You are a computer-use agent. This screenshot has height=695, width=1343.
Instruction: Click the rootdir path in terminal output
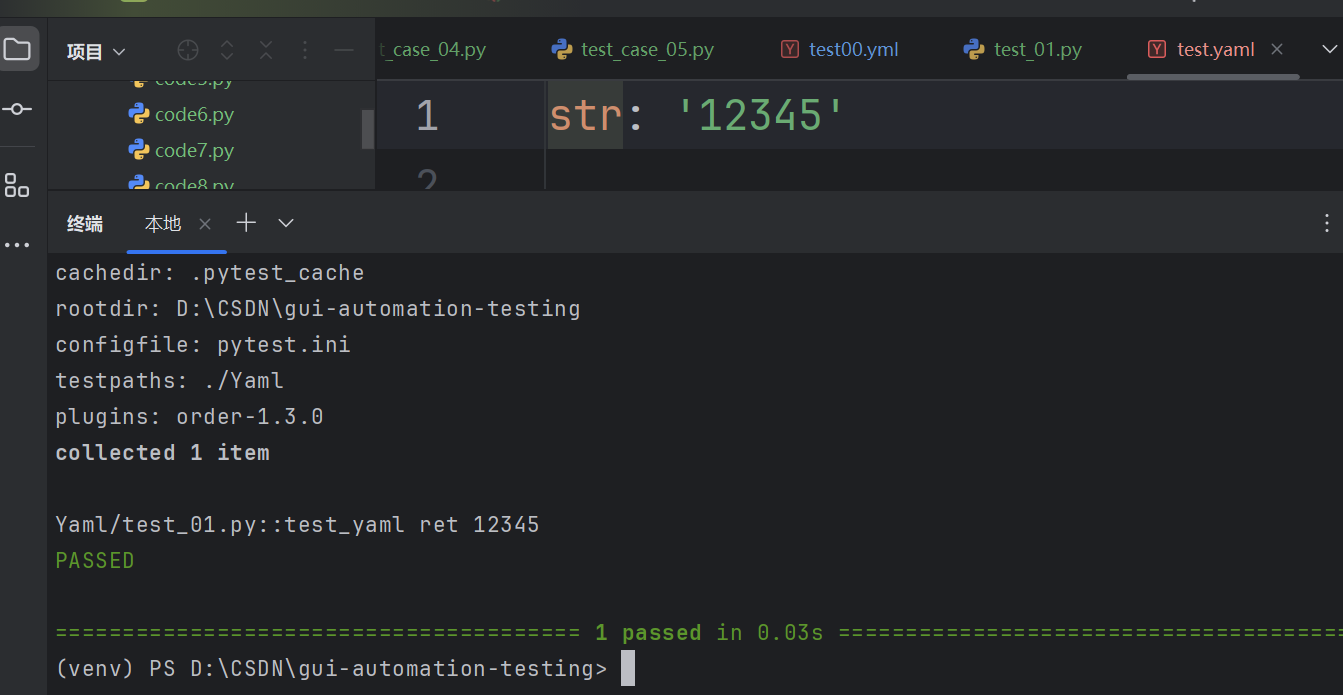(x=378, y=309)
